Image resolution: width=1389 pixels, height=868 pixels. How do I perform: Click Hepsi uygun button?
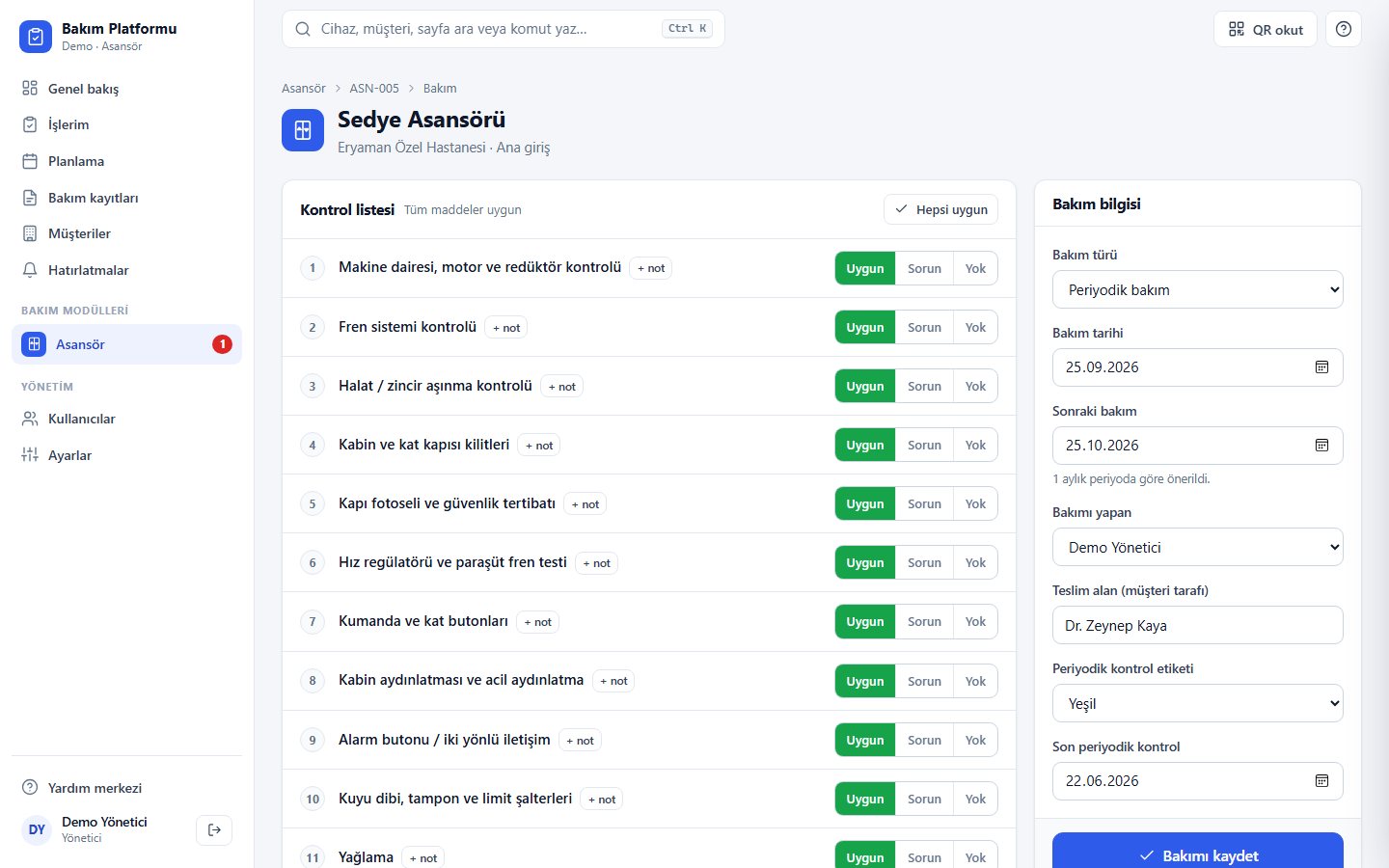click(940, 209)
